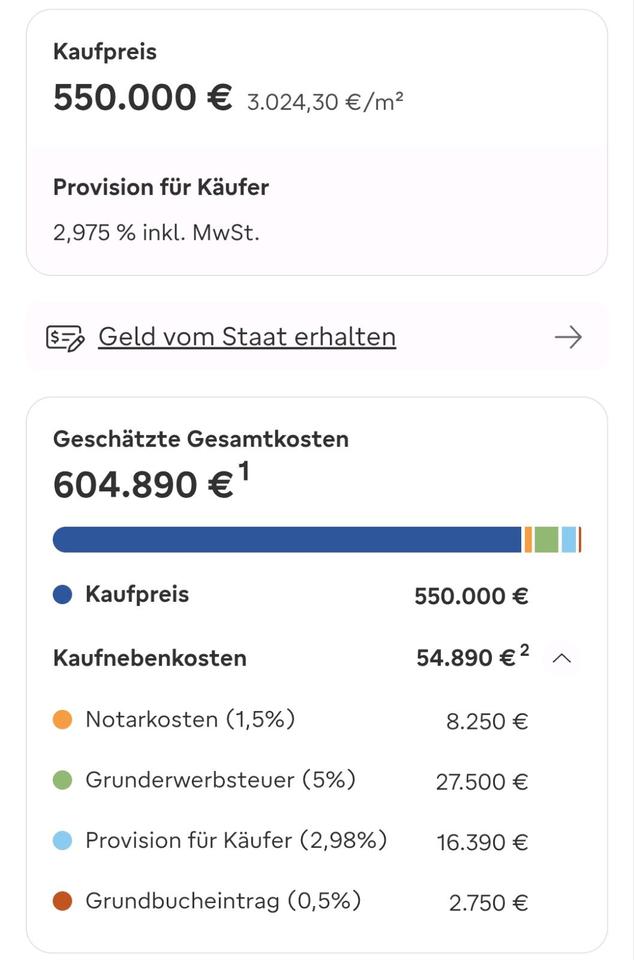Click the blue Kaufpreis legend dot
This screenshot has height=960, width=634.
pos(63,595)
